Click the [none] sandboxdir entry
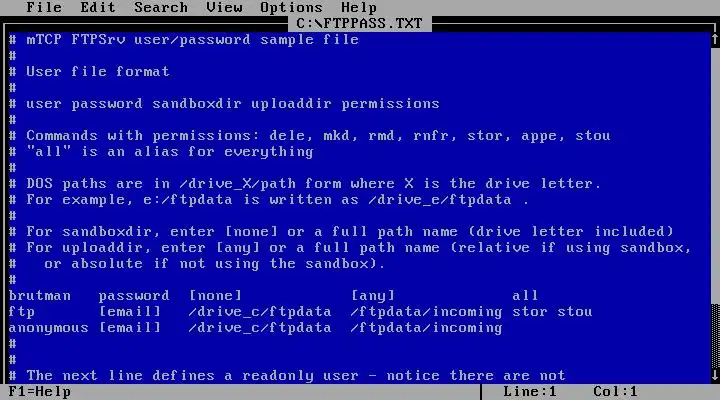 215,296
